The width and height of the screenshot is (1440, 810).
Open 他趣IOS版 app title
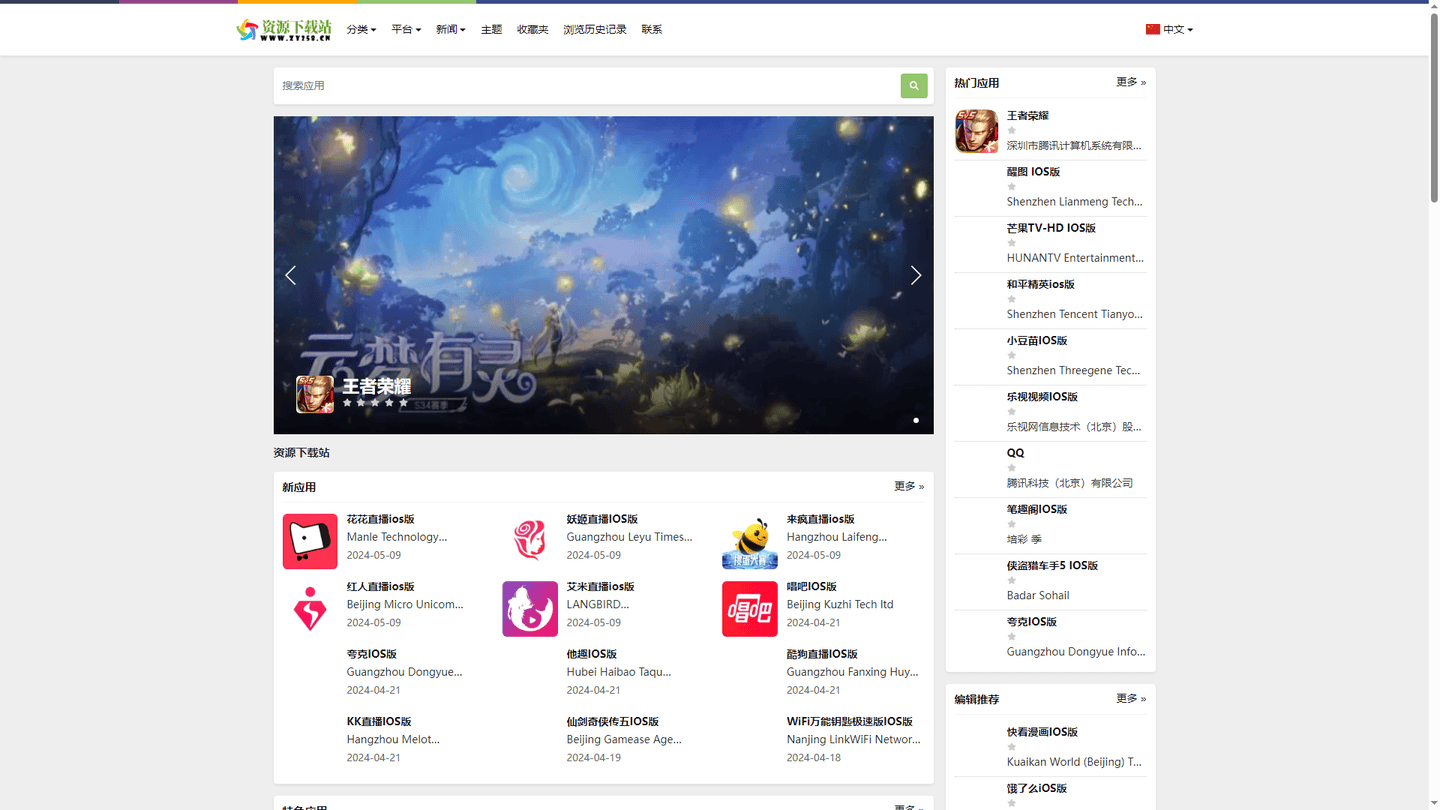(592, 654)
